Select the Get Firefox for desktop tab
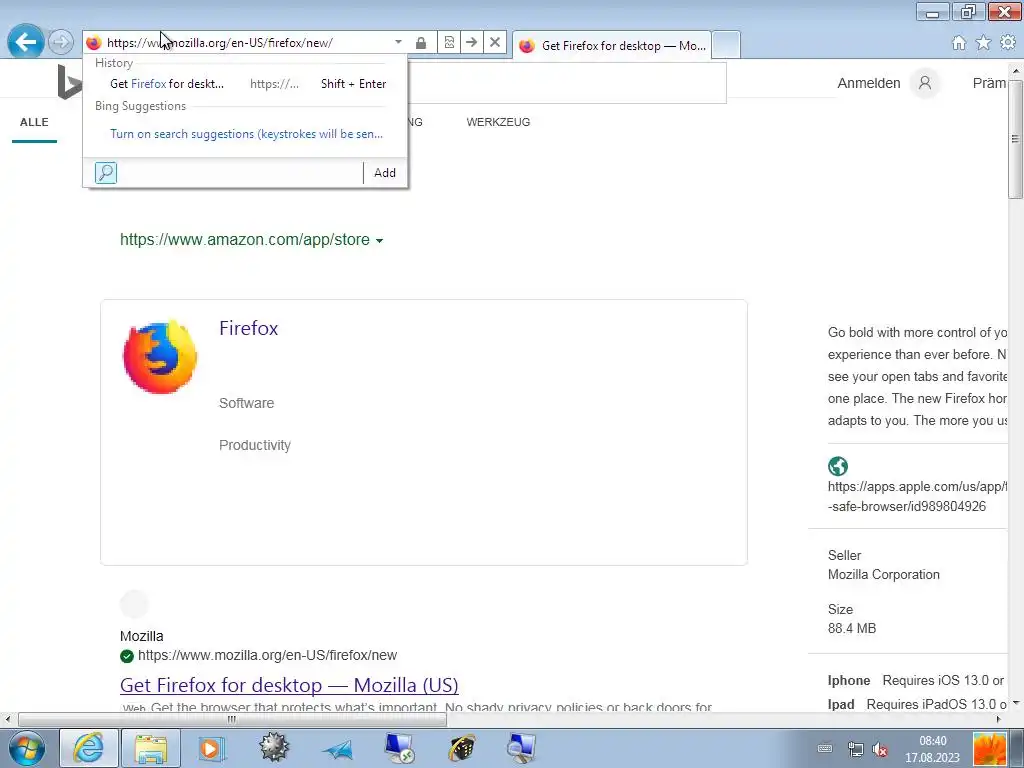The height and width of the screenshot is (768, 1024). point(612,46)
